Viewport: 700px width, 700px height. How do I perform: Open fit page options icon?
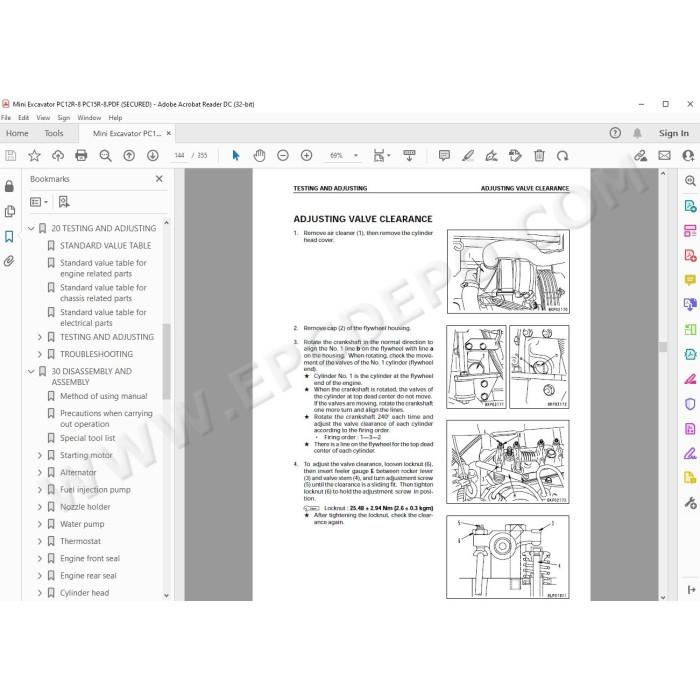(381, 155)
